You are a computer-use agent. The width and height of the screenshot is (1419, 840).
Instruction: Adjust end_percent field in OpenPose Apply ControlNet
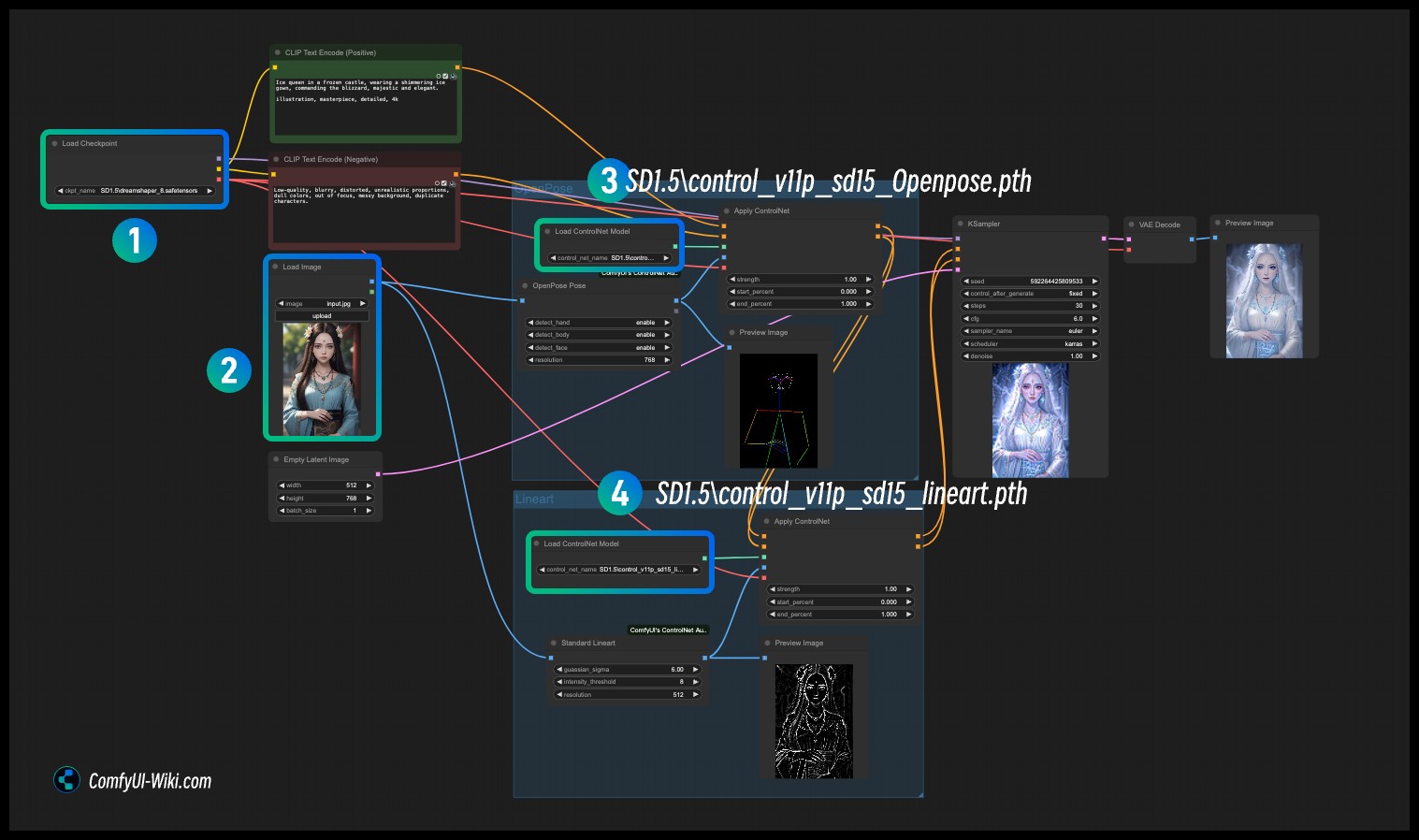(x=800, y=304)
